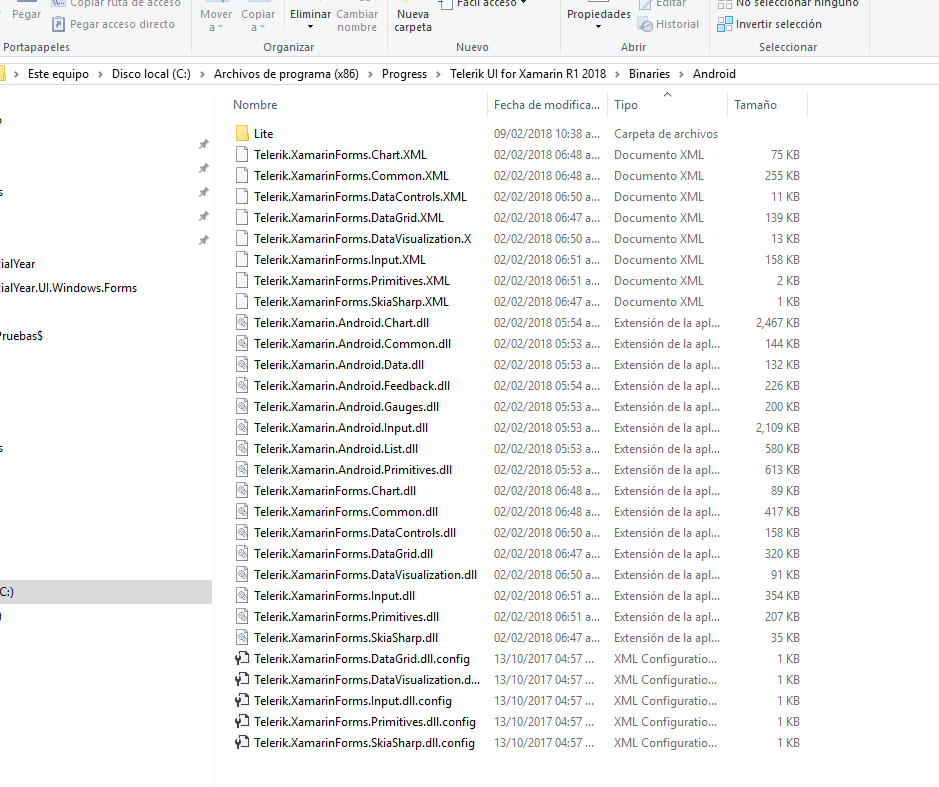Select the UI.Windows.Forms sidebar item
Image resolution: width=939 pixels, height=787 pixels.
68,288
